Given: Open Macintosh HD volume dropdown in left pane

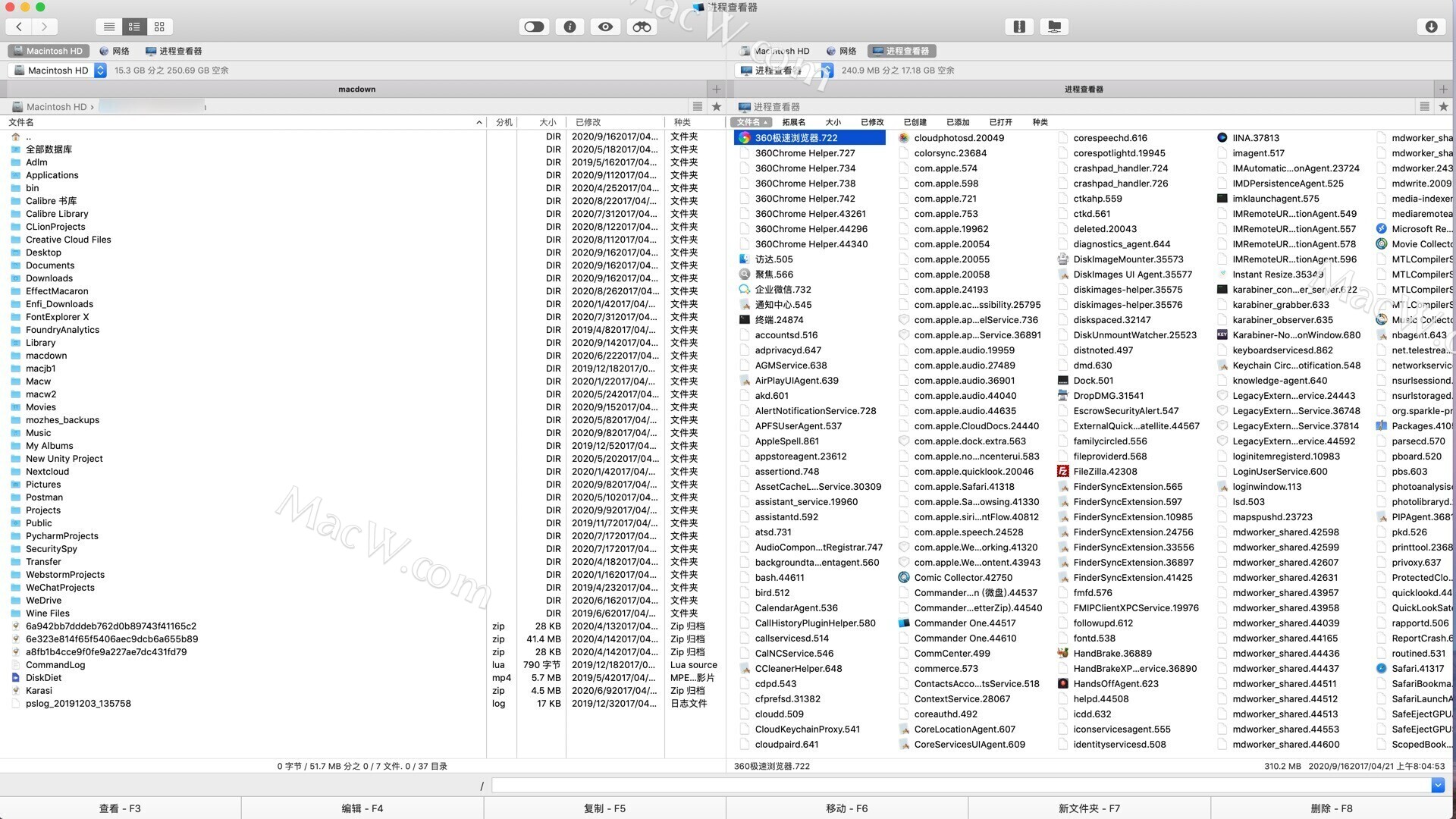Looking at the screenshot, I should (58, 71).
